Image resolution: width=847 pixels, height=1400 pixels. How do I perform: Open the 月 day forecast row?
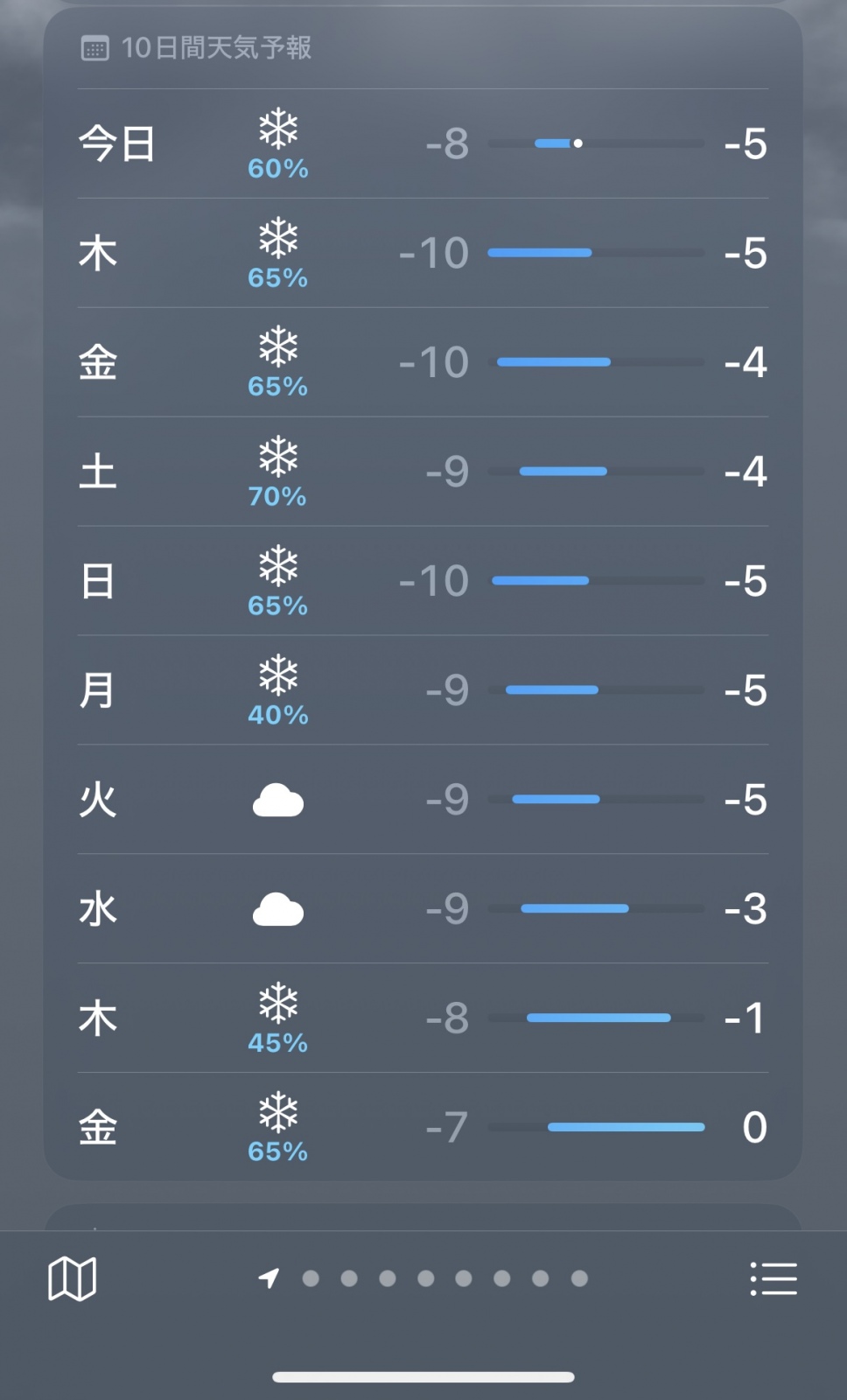coord(98,690)
